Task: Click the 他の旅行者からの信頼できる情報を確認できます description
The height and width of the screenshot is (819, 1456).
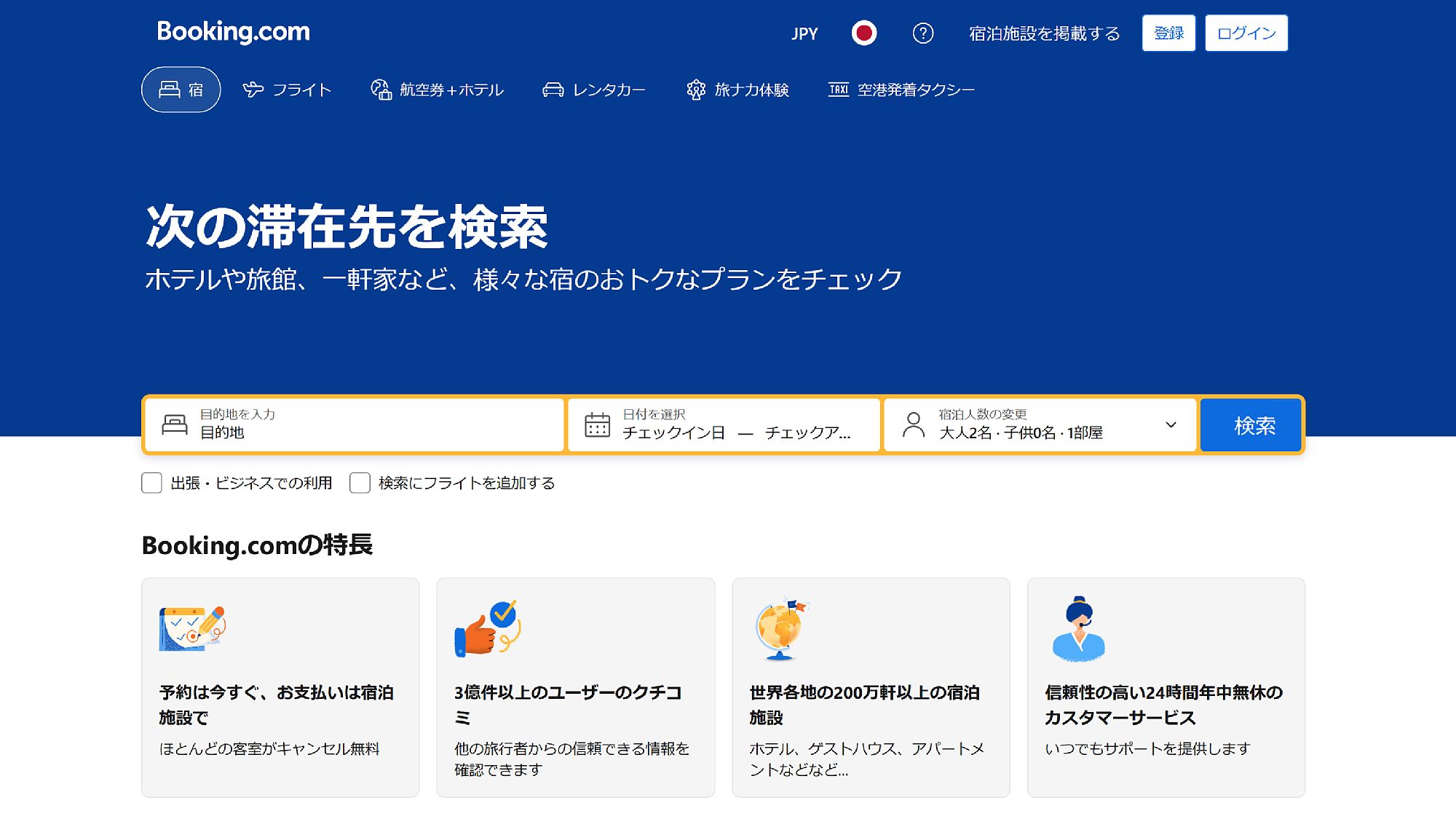Action: click(572, 759)
